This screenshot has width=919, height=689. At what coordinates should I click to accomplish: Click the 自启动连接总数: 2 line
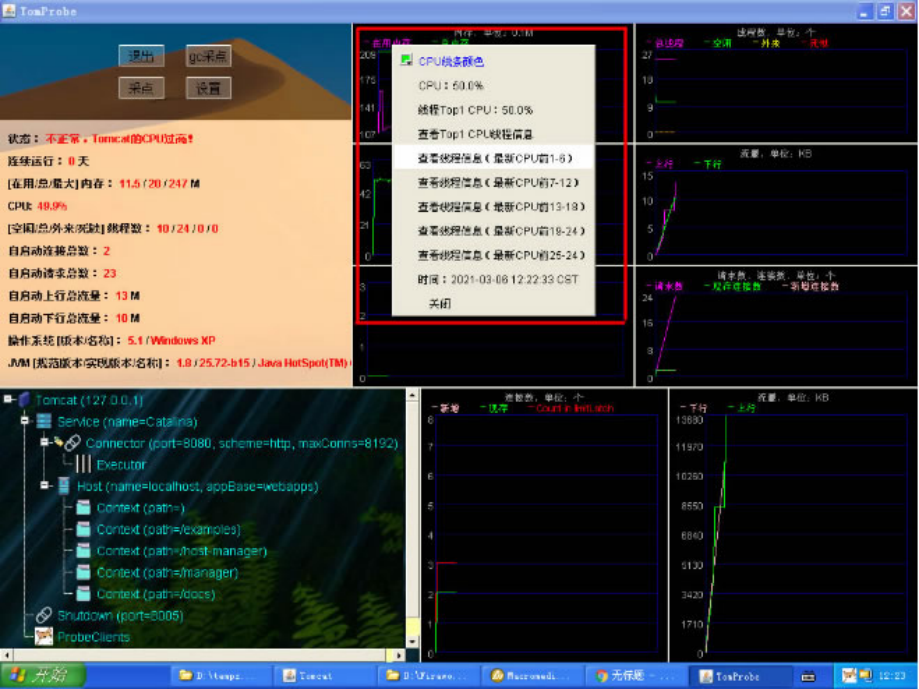point(59,251)
